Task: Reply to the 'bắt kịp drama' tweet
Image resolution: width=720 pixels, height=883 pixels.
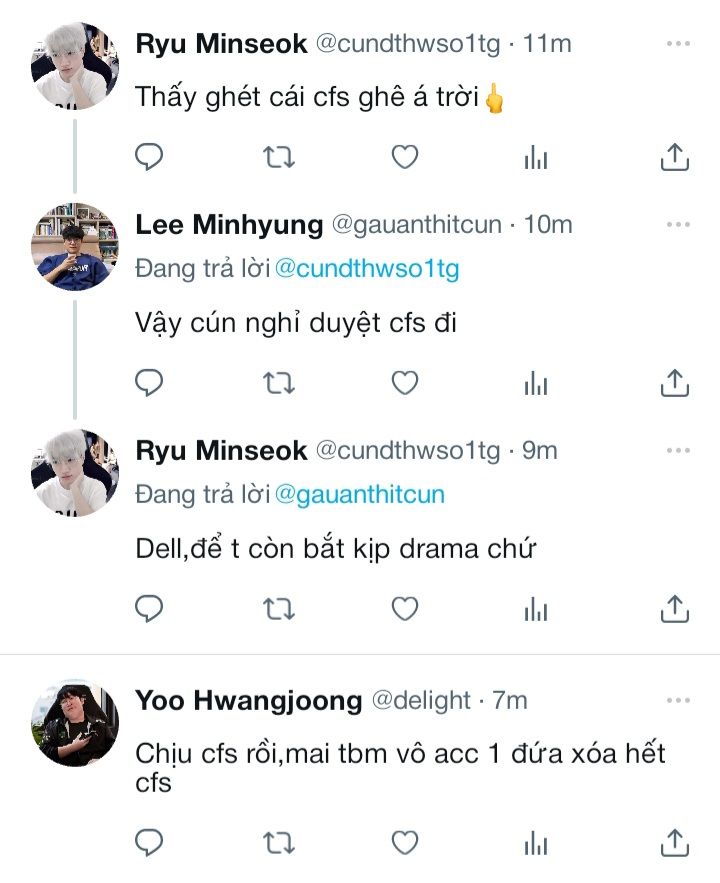Action: [x=149, y=607]
